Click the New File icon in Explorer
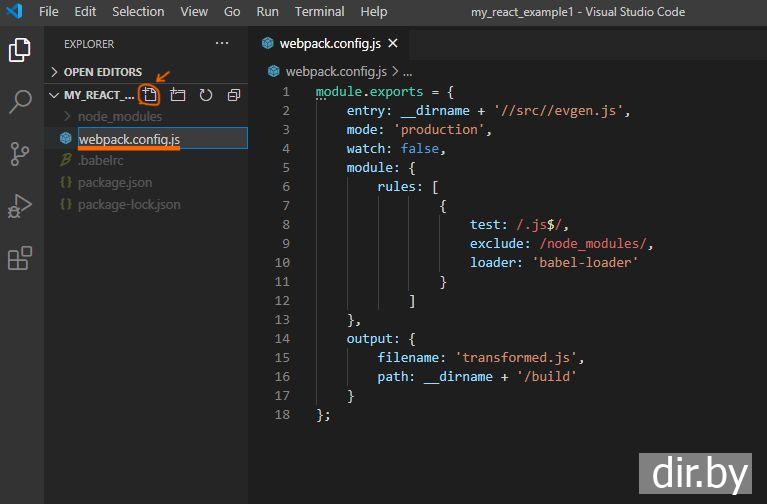 150,95
